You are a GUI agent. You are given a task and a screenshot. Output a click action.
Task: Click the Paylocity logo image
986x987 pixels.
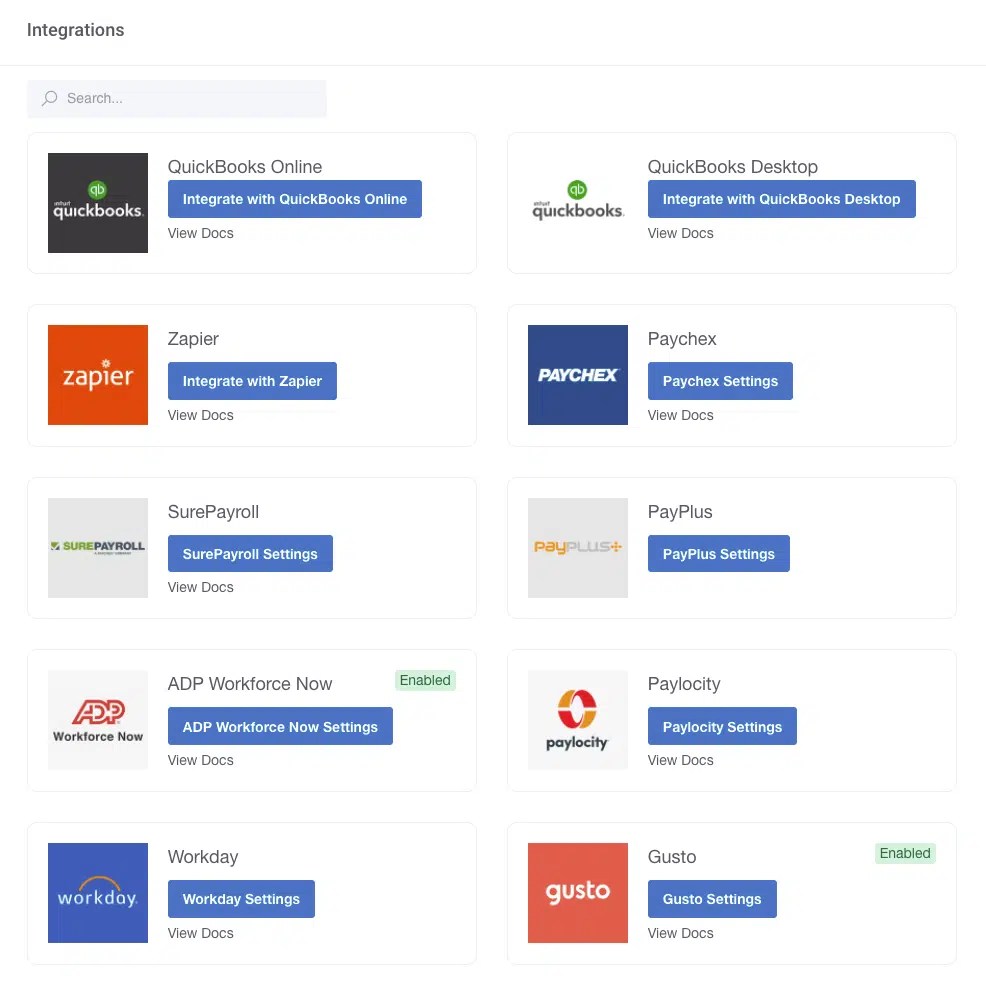tap(577, 720)
